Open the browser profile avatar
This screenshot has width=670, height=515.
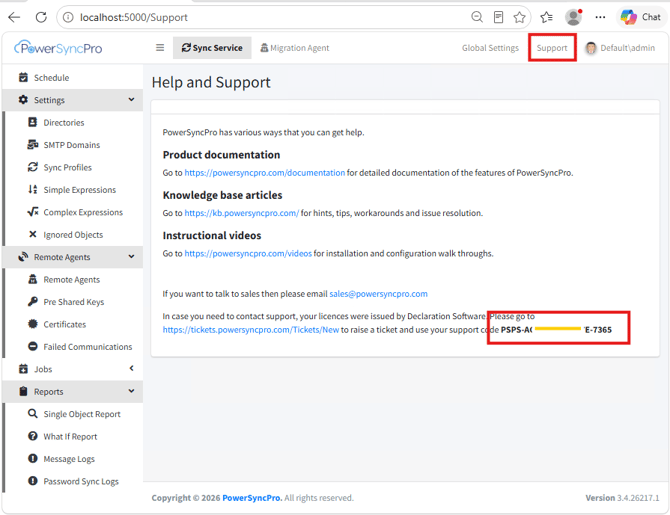point(573,17)
